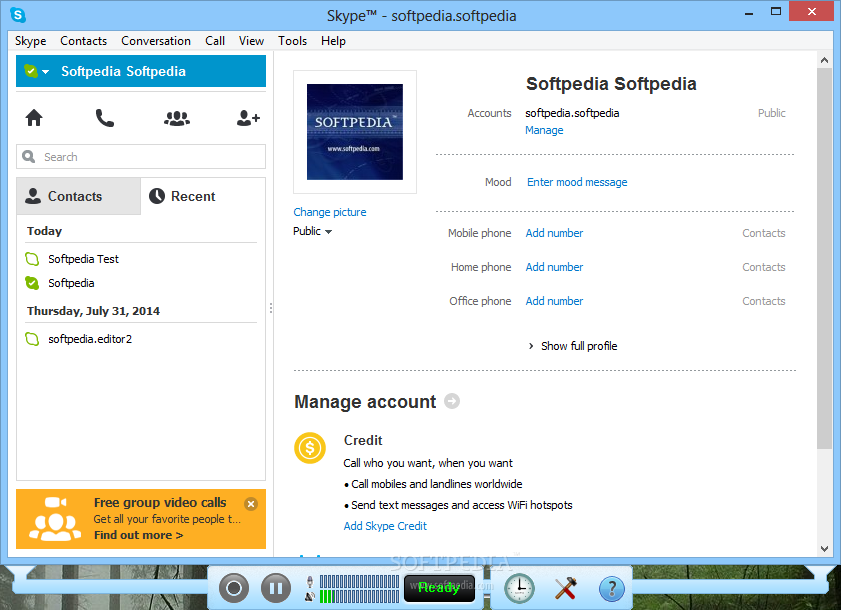Click the Manage accounts link

544,130
